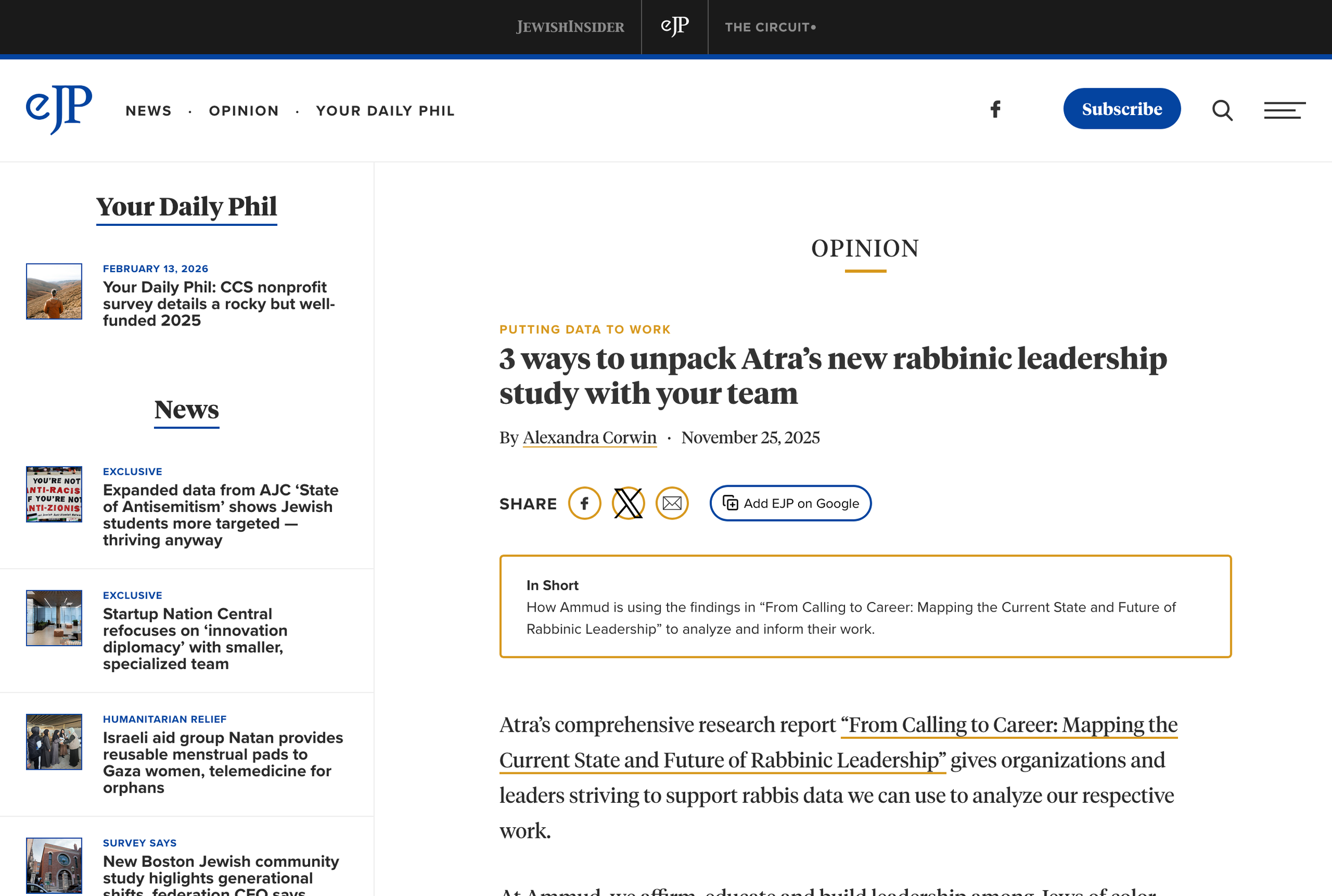Go to JewishInsider from the top bar

point(569,26)
